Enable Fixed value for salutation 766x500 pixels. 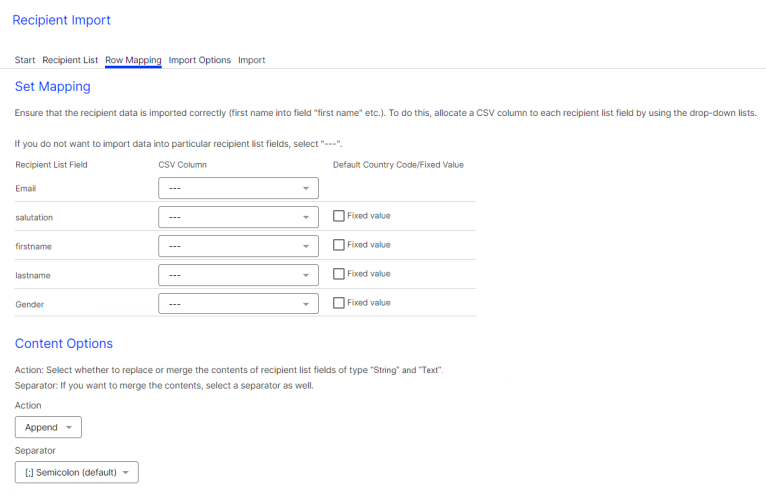click(x=338, y=216)
